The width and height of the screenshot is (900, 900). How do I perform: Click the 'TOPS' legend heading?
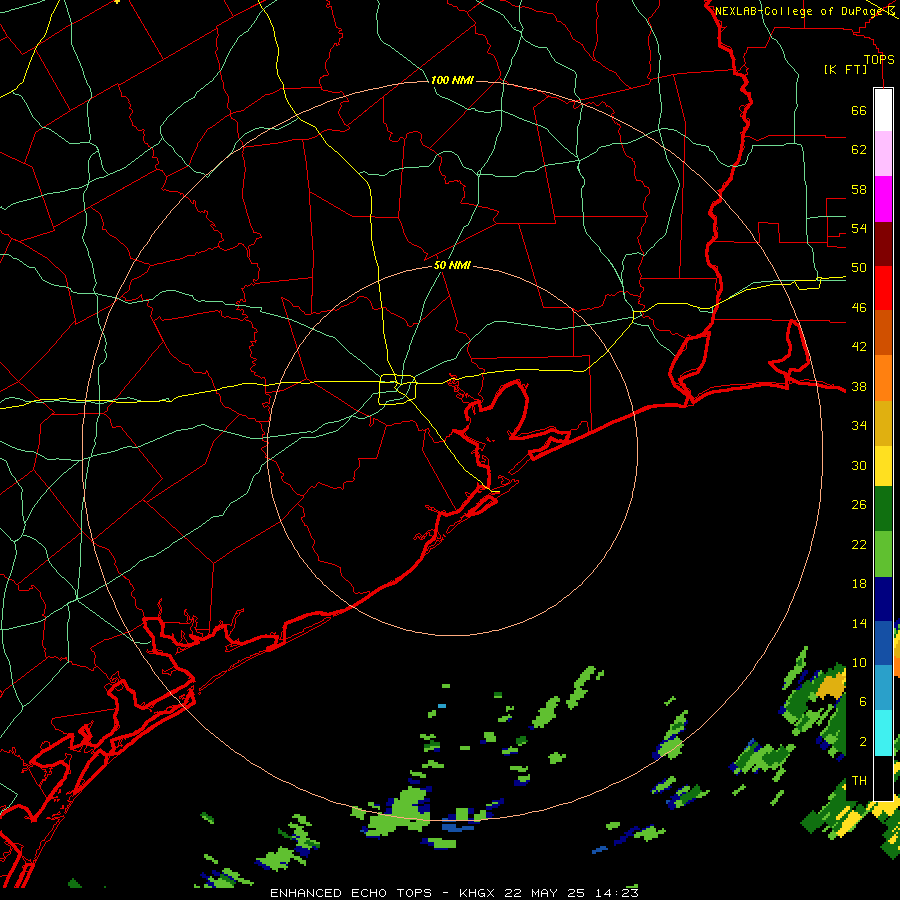(879, 59)
